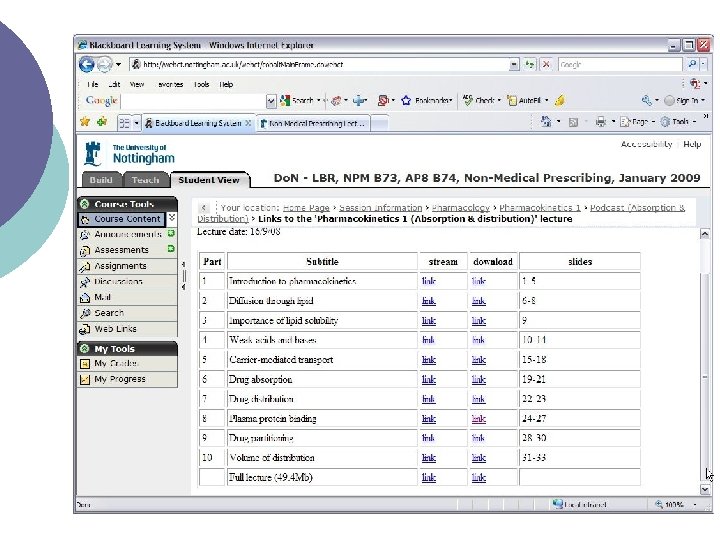Click the browser Back arrow button
720x540 pixels.
tap(86, 64)
